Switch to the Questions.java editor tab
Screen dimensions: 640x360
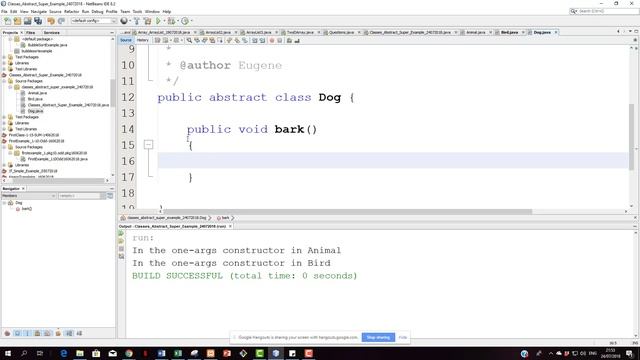pos(342,32)
